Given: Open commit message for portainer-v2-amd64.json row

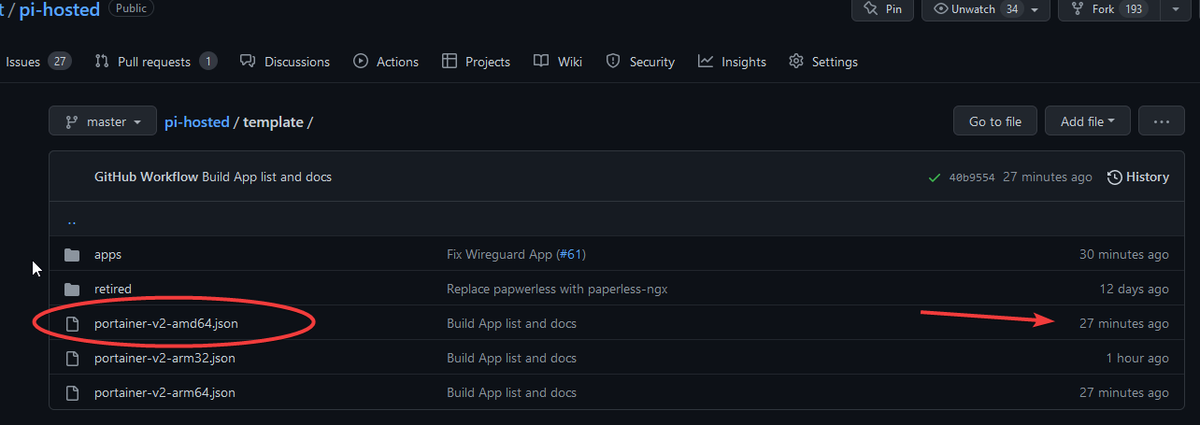Looking at the screenshot, I should (x=512, y=323).
